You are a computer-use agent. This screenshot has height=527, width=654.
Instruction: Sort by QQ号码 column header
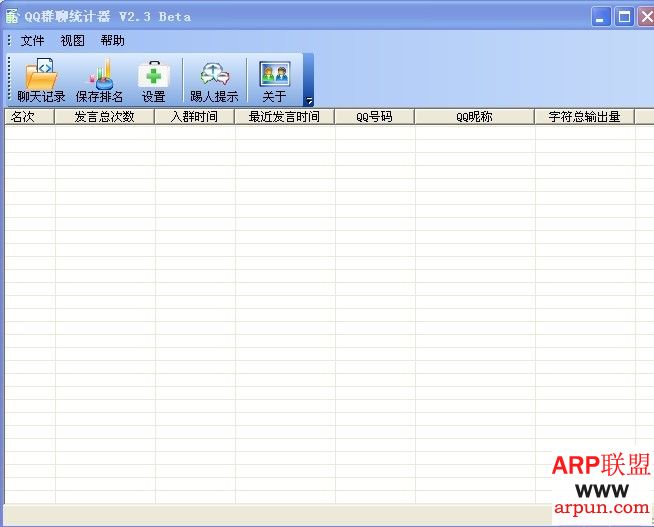click(375, 117)
